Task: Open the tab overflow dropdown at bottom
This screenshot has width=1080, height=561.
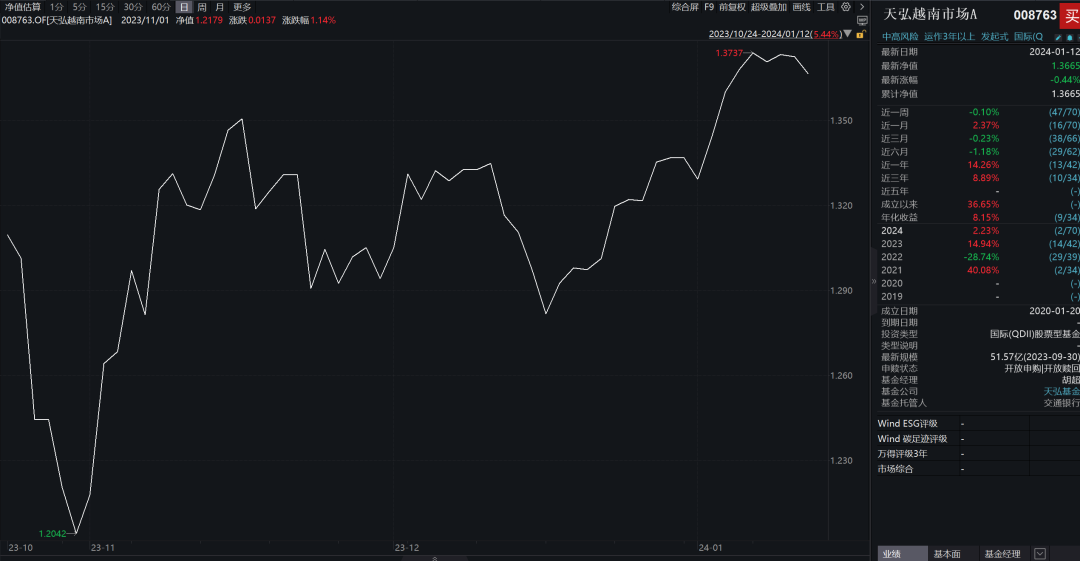Action: tap(1040, 553)
